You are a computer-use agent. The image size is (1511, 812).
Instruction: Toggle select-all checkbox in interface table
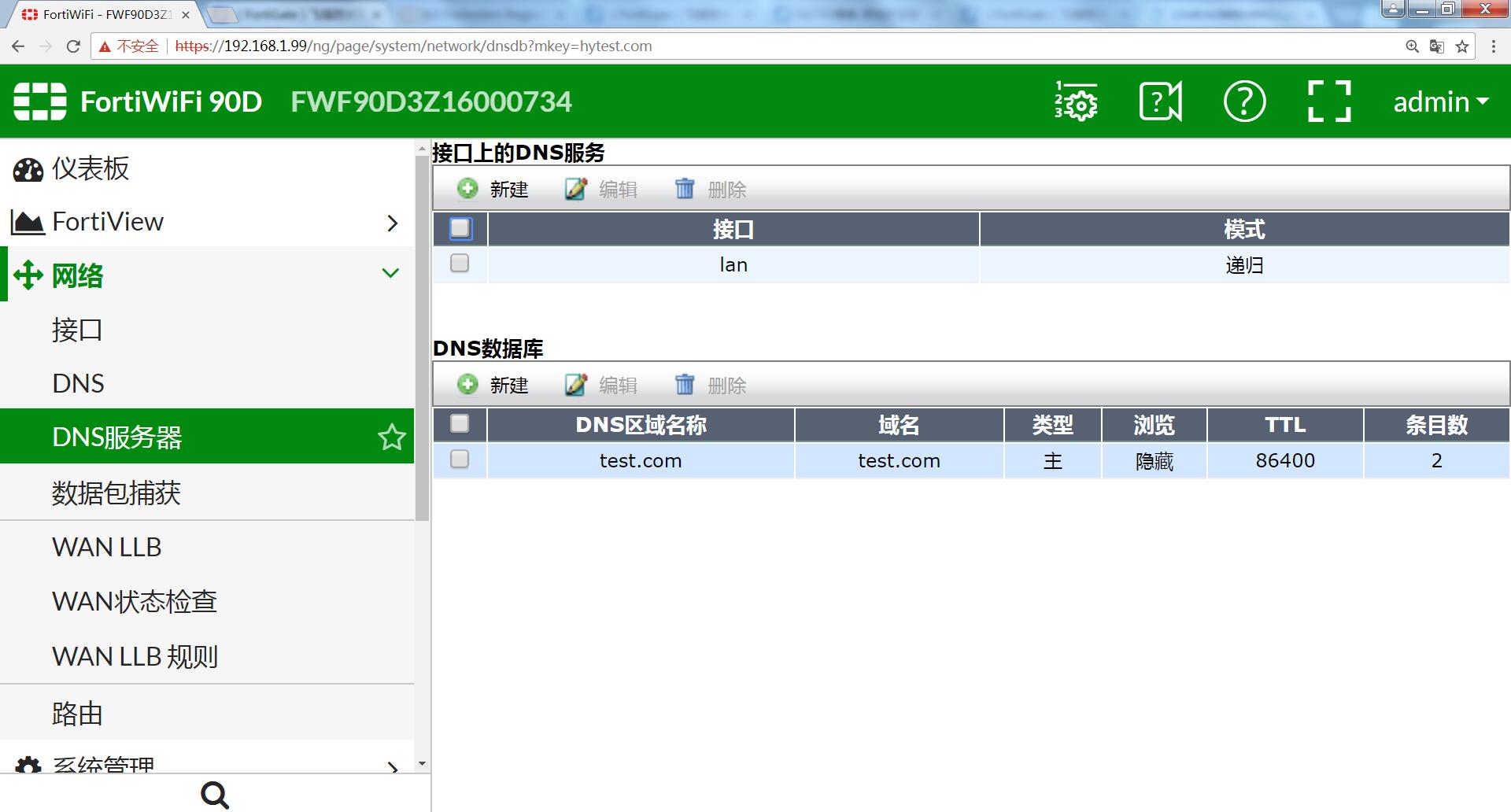460,228
